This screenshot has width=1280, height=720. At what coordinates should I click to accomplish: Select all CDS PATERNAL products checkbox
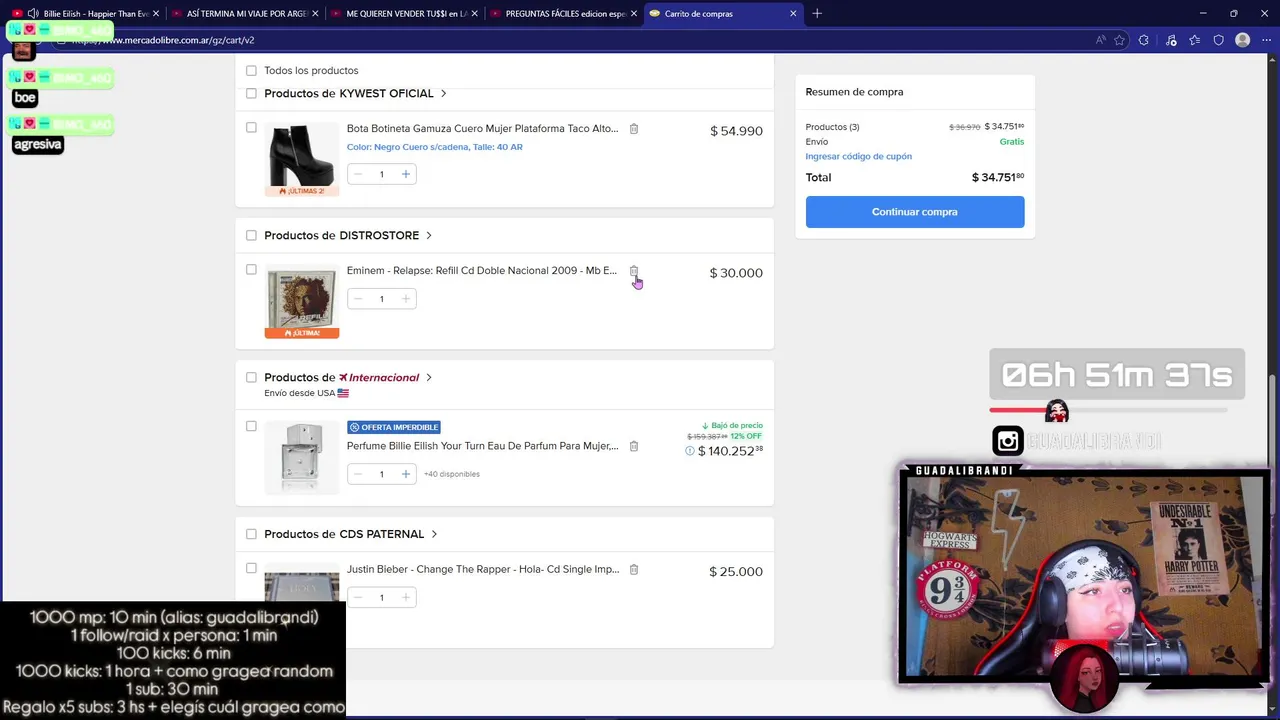tap(251, 534)
